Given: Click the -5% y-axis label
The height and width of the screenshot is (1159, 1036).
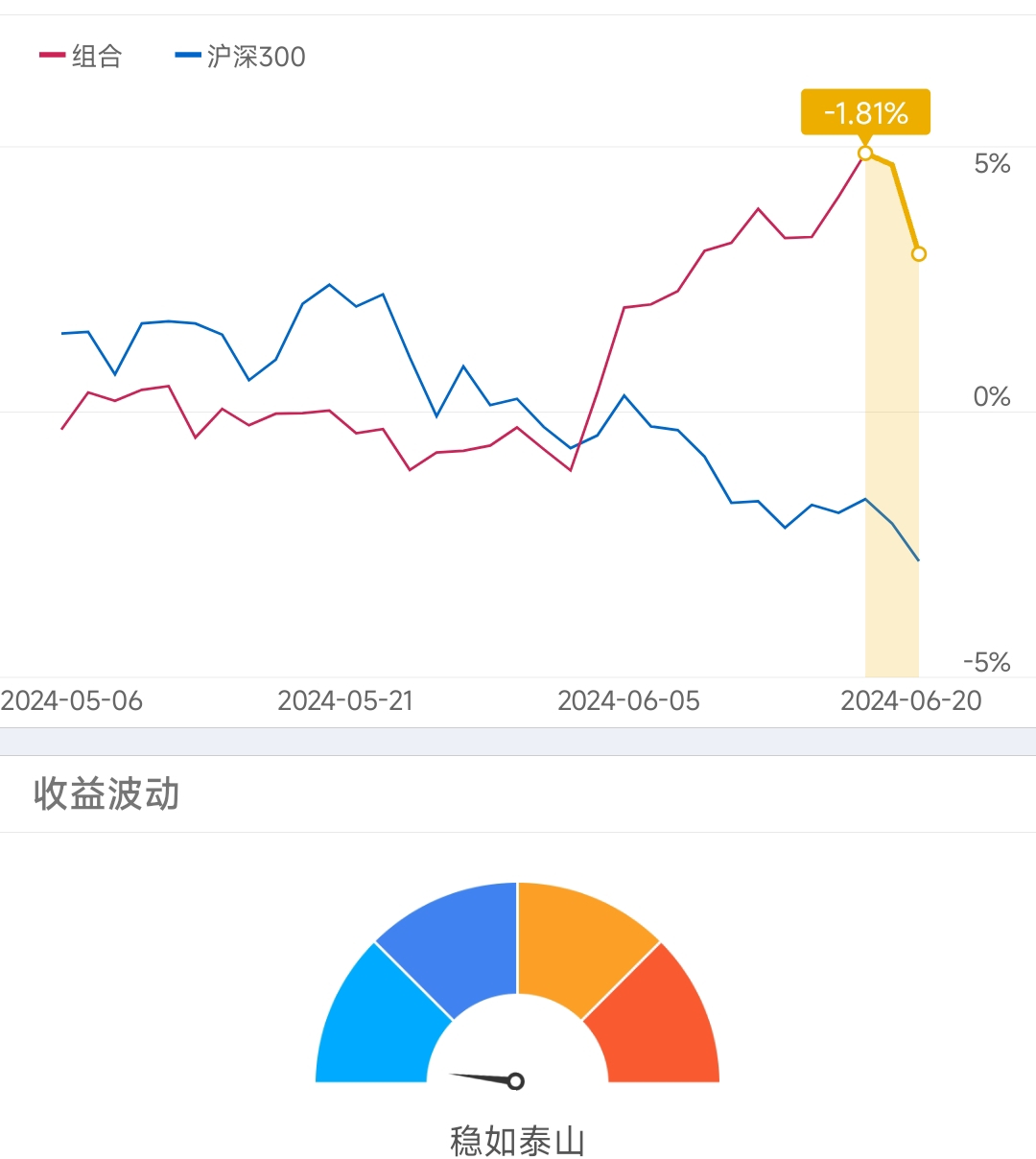Looking at the screenshot, I should tap(987, 663).
